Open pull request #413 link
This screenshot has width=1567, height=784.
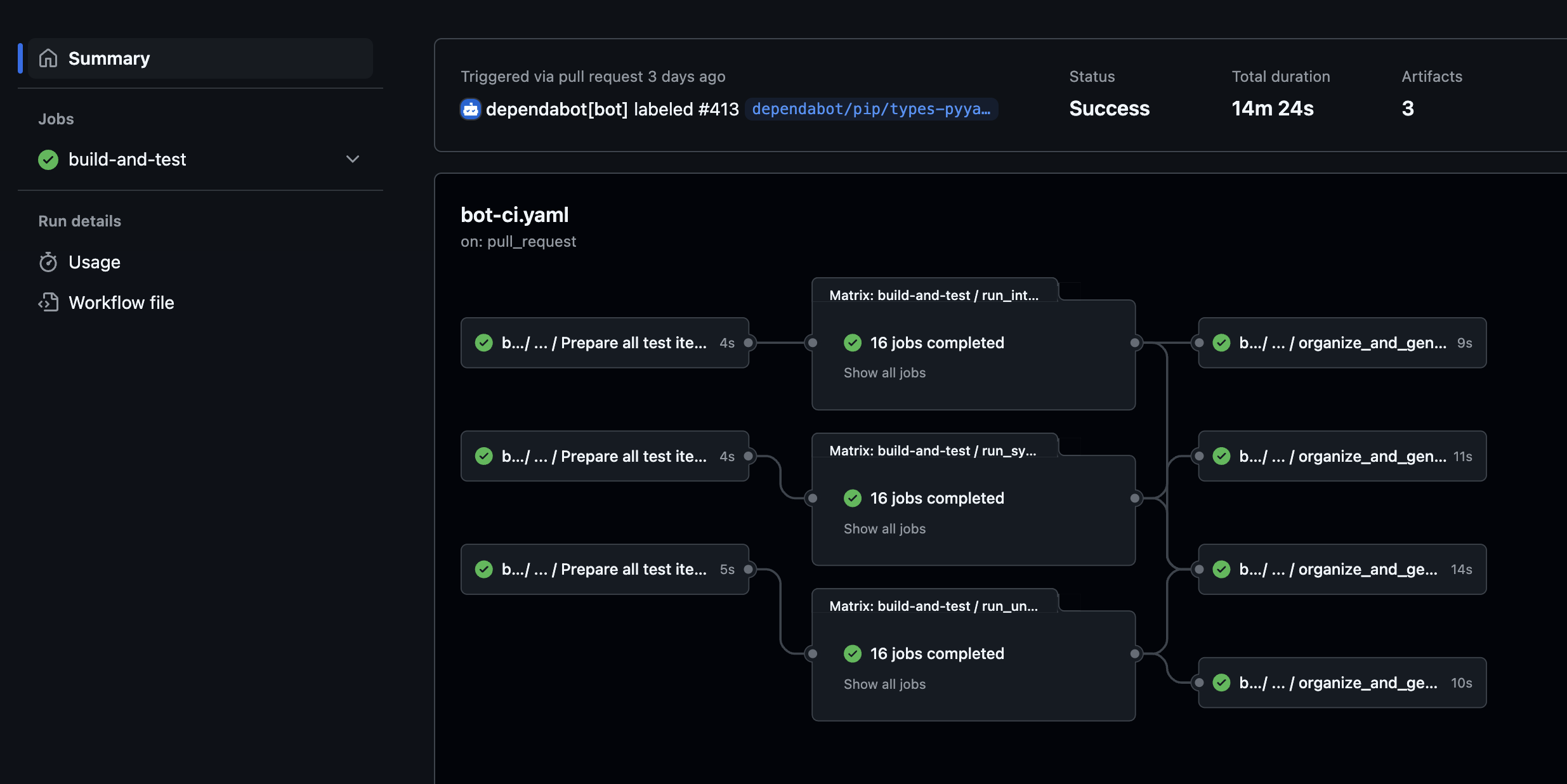point(718,109)
